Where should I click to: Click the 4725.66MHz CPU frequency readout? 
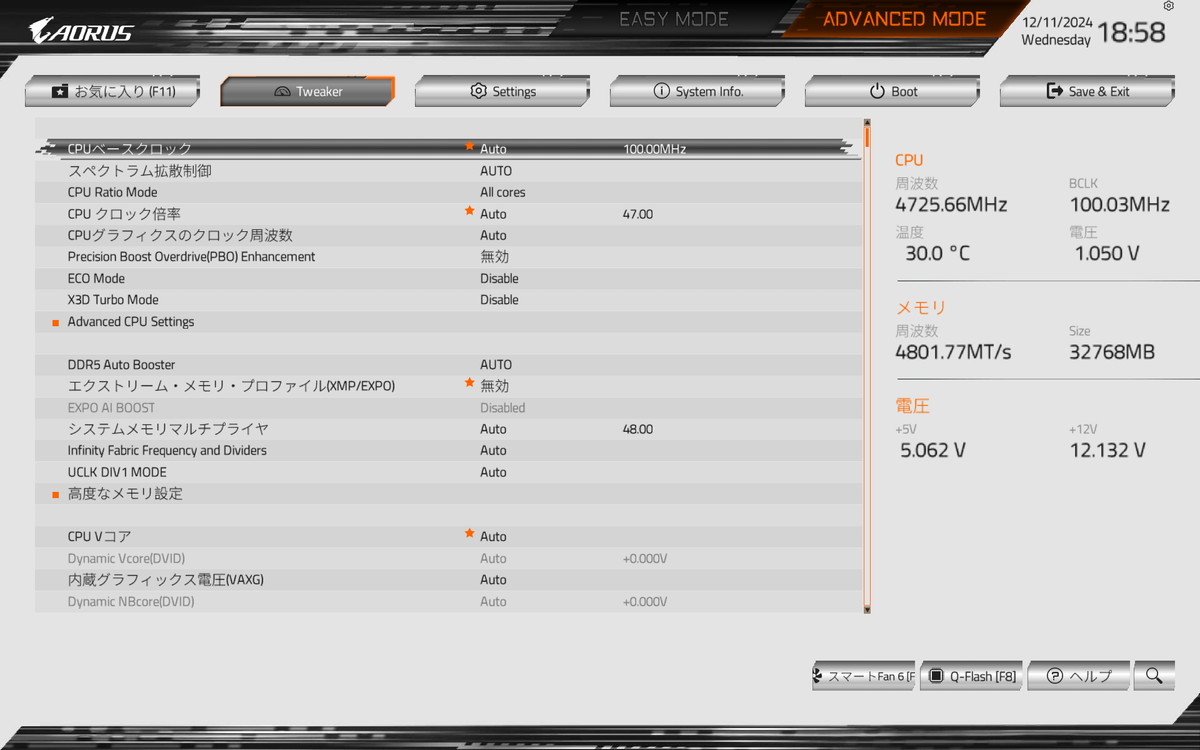951,205
